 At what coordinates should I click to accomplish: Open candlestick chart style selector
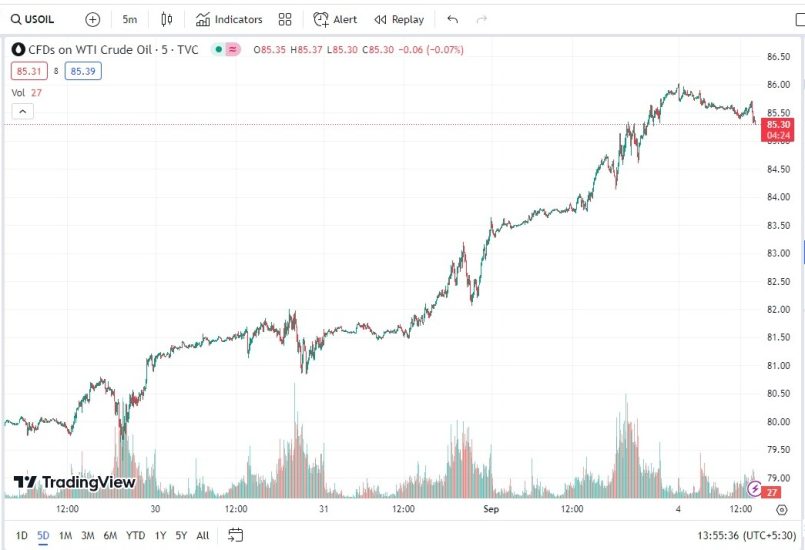167,19
